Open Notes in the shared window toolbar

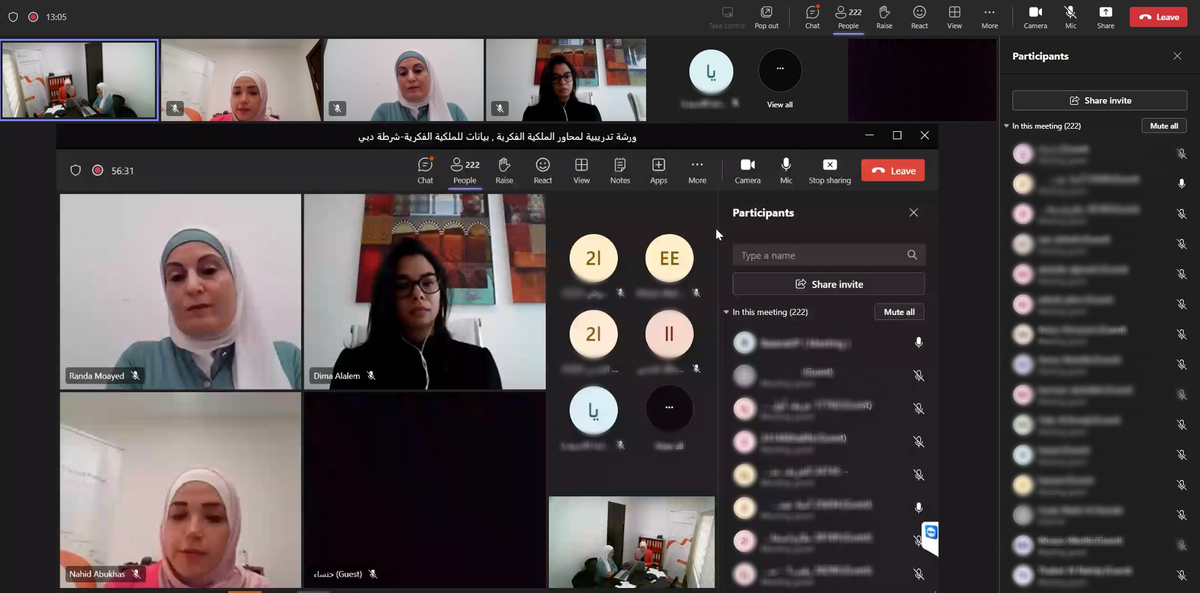(620, 170)
